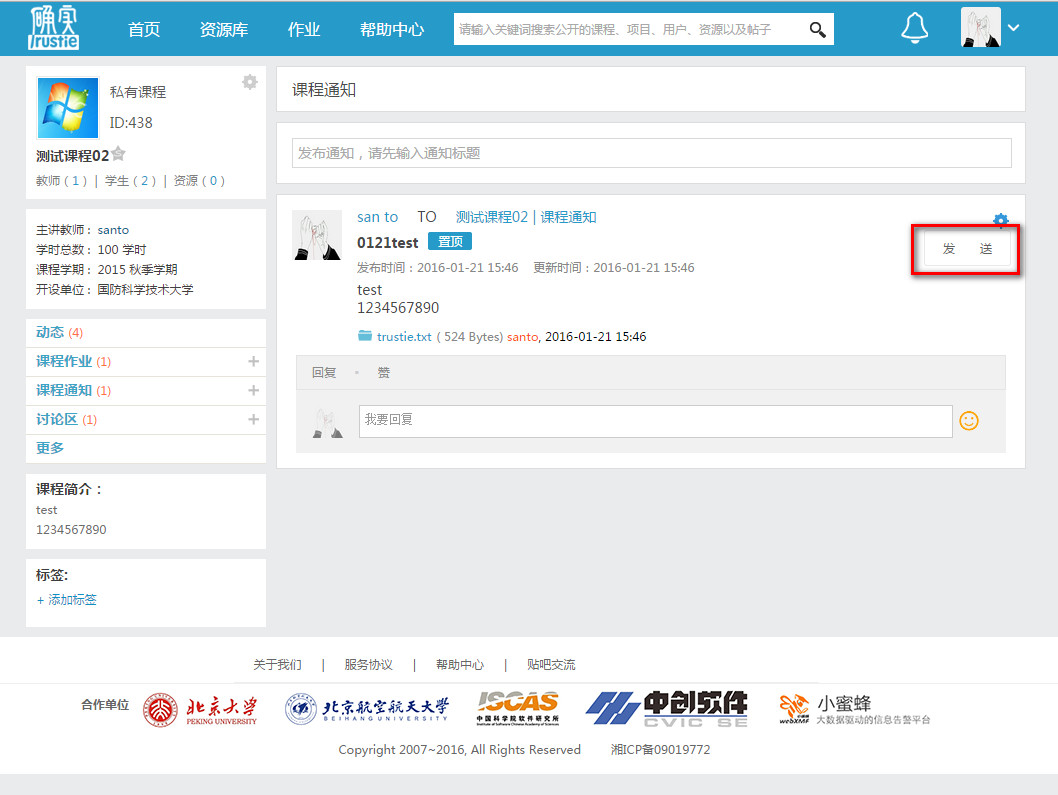This screenshot has height=795, width=1058.
Task: Open the san to author link
Action: [x=377, y=217]
